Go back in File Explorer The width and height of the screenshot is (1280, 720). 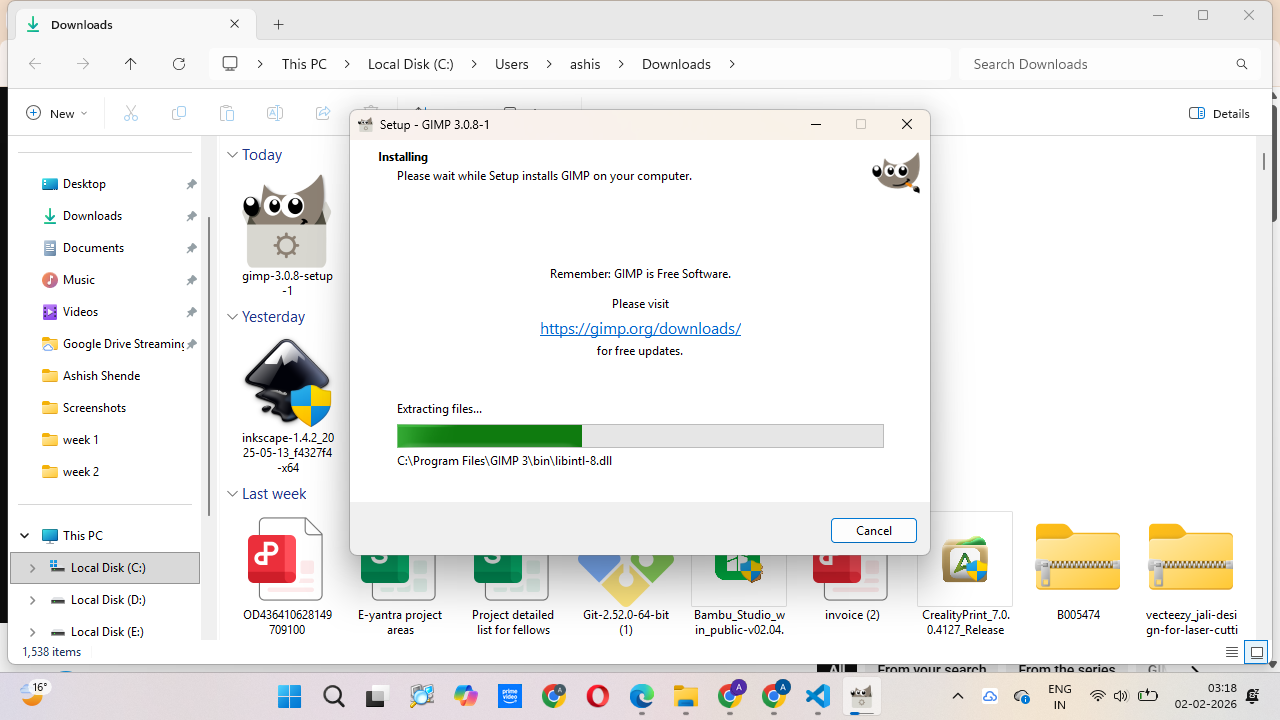tap(35, 64)
